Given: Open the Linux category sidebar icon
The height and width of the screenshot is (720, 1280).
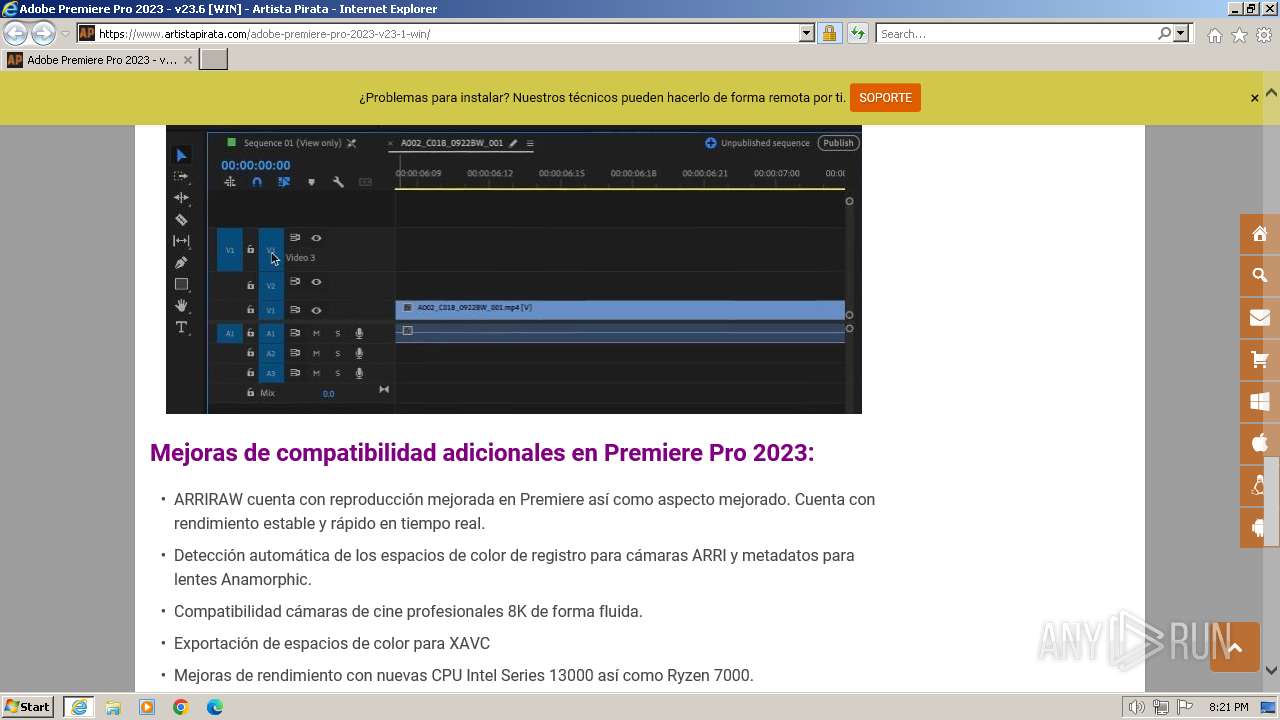Looking at the screenshot, I should click(1260, 485).
